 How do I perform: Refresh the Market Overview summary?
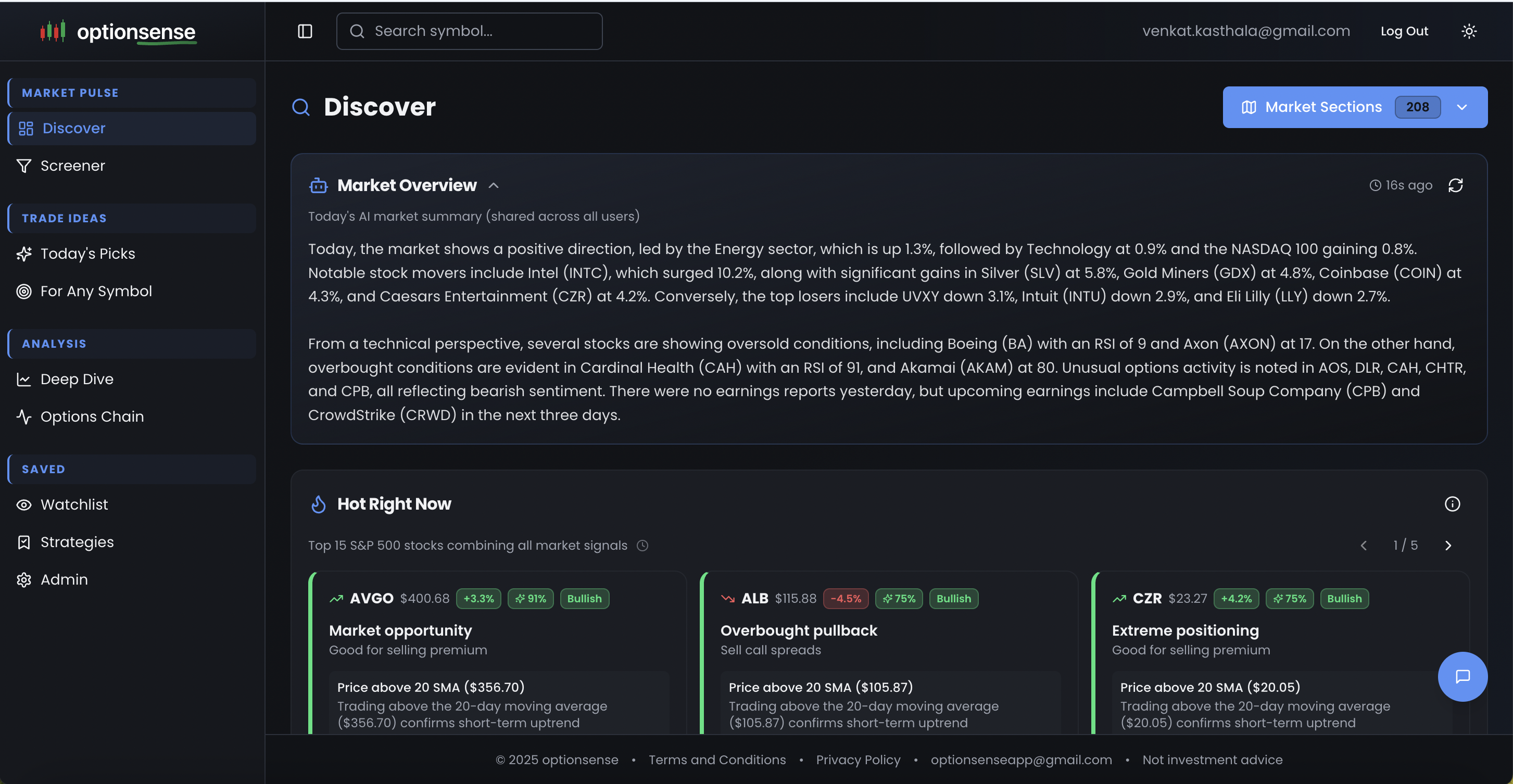tap(1455, 185)
